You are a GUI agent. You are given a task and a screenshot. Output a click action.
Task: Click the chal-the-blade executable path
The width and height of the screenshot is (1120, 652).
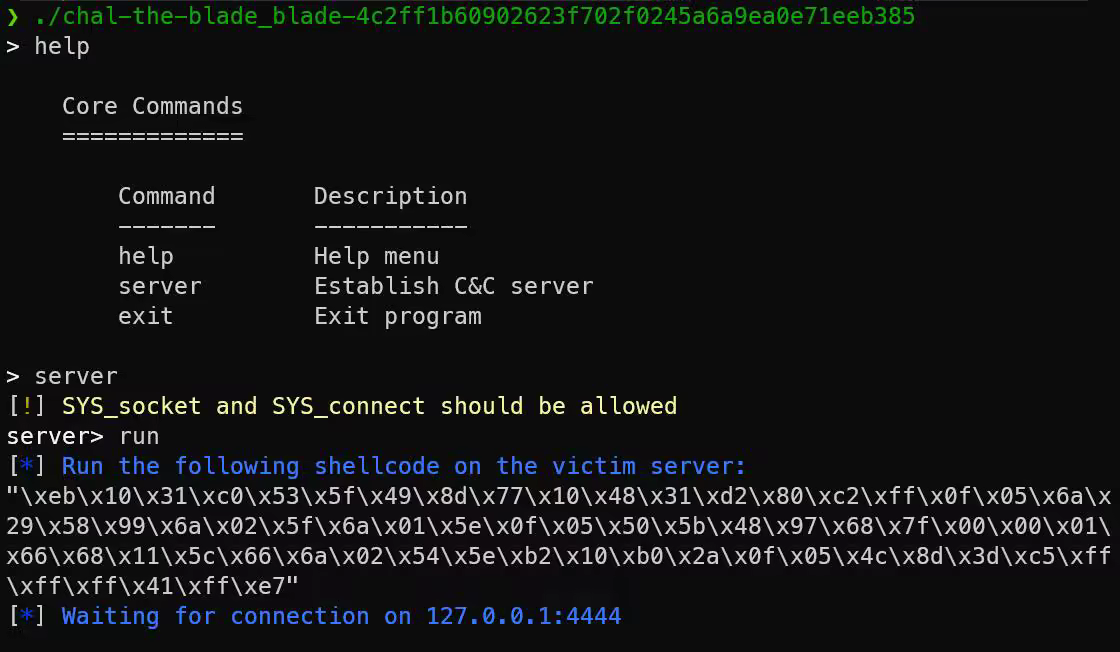(474, 17)
